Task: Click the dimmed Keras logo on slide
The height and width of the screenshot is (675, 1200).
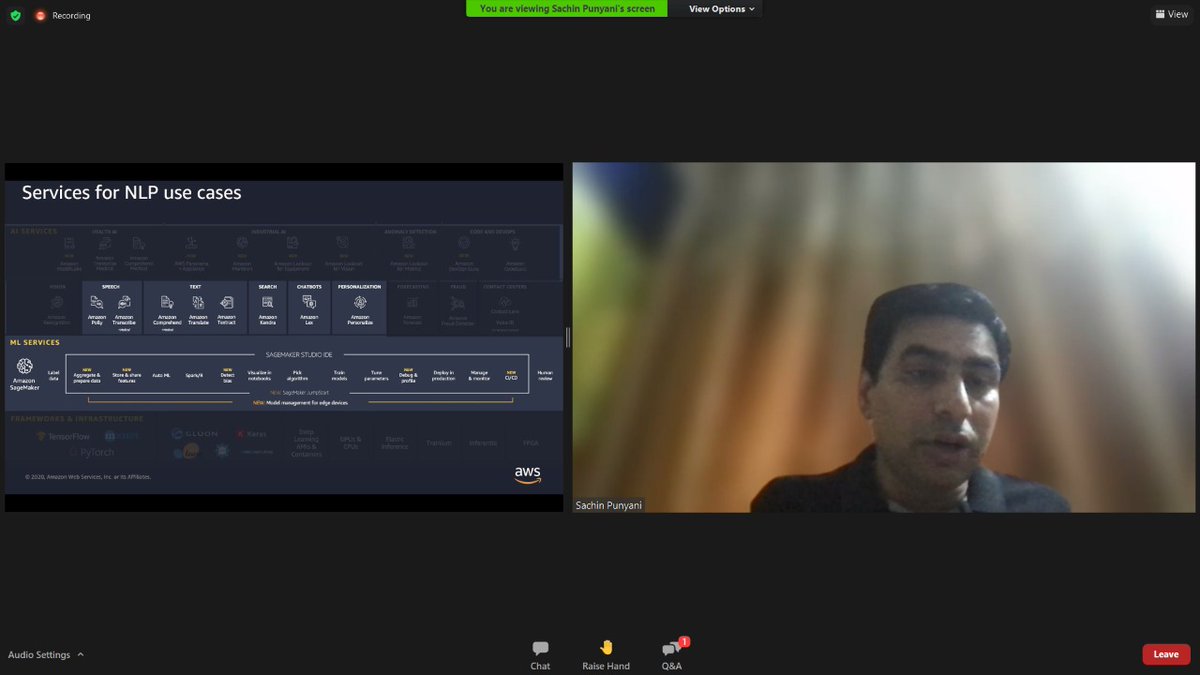Action: tap(251, 434)
